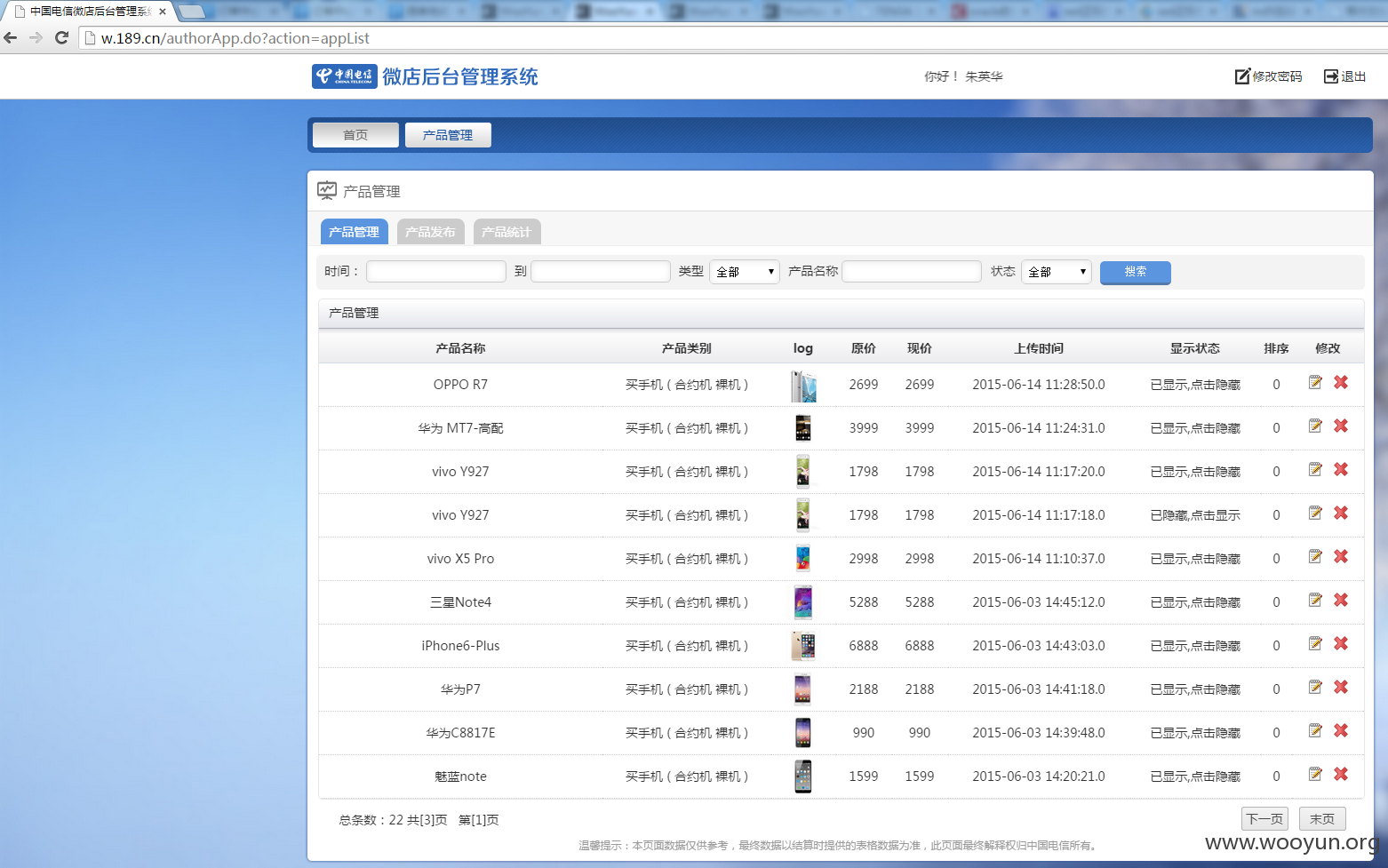This screenshot has width=1388, height=868.
Task: Hide vivo X5 Pro via display status
Action: (x=1195, y=559)
